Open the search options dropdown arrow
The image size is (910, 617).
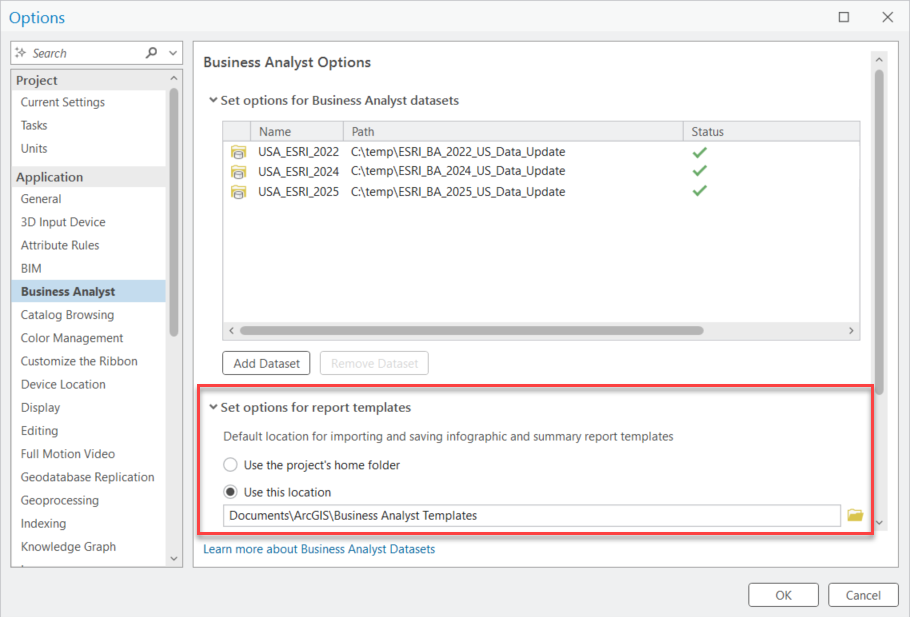tap(174, 53)
